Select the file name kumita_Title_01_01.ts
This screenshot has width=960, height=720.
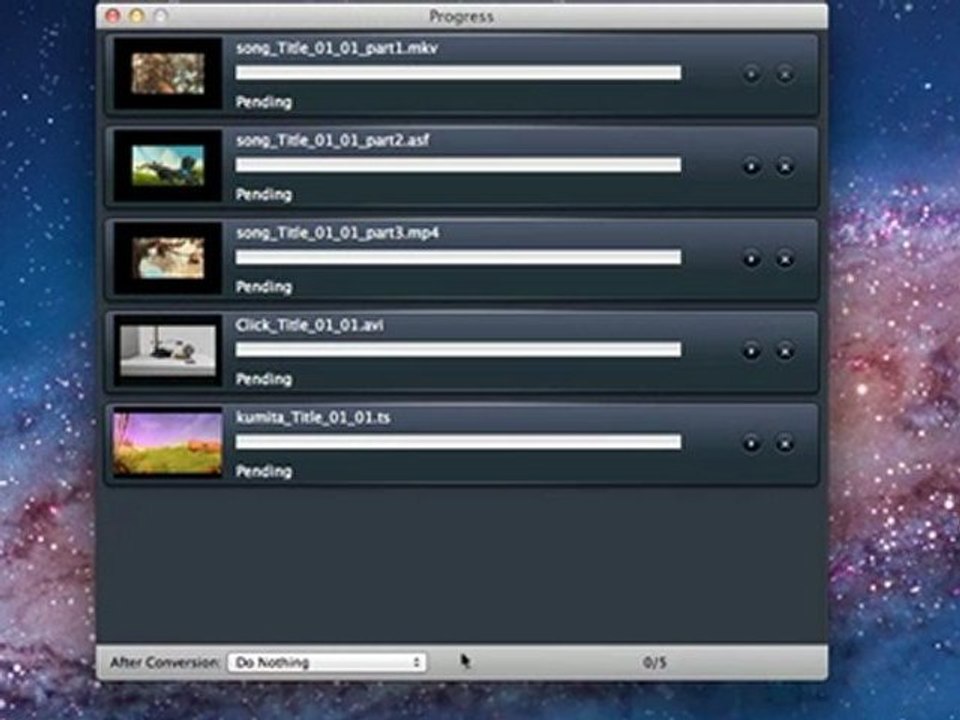[x=313, y=418]
